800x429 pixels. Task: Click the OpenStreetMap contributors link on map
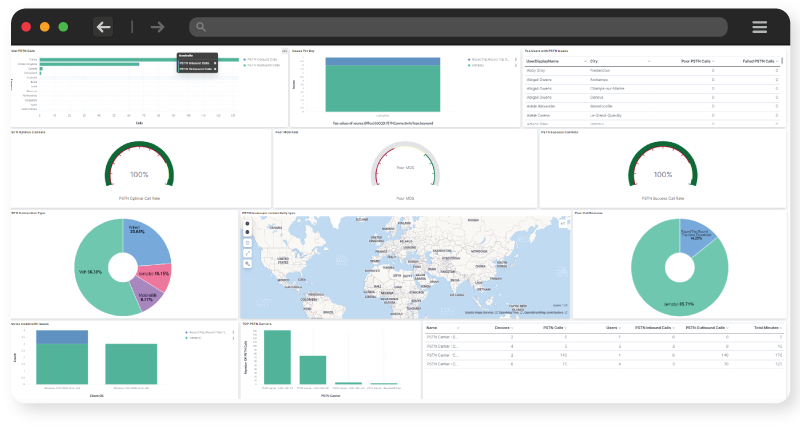[x=546, y=313]
